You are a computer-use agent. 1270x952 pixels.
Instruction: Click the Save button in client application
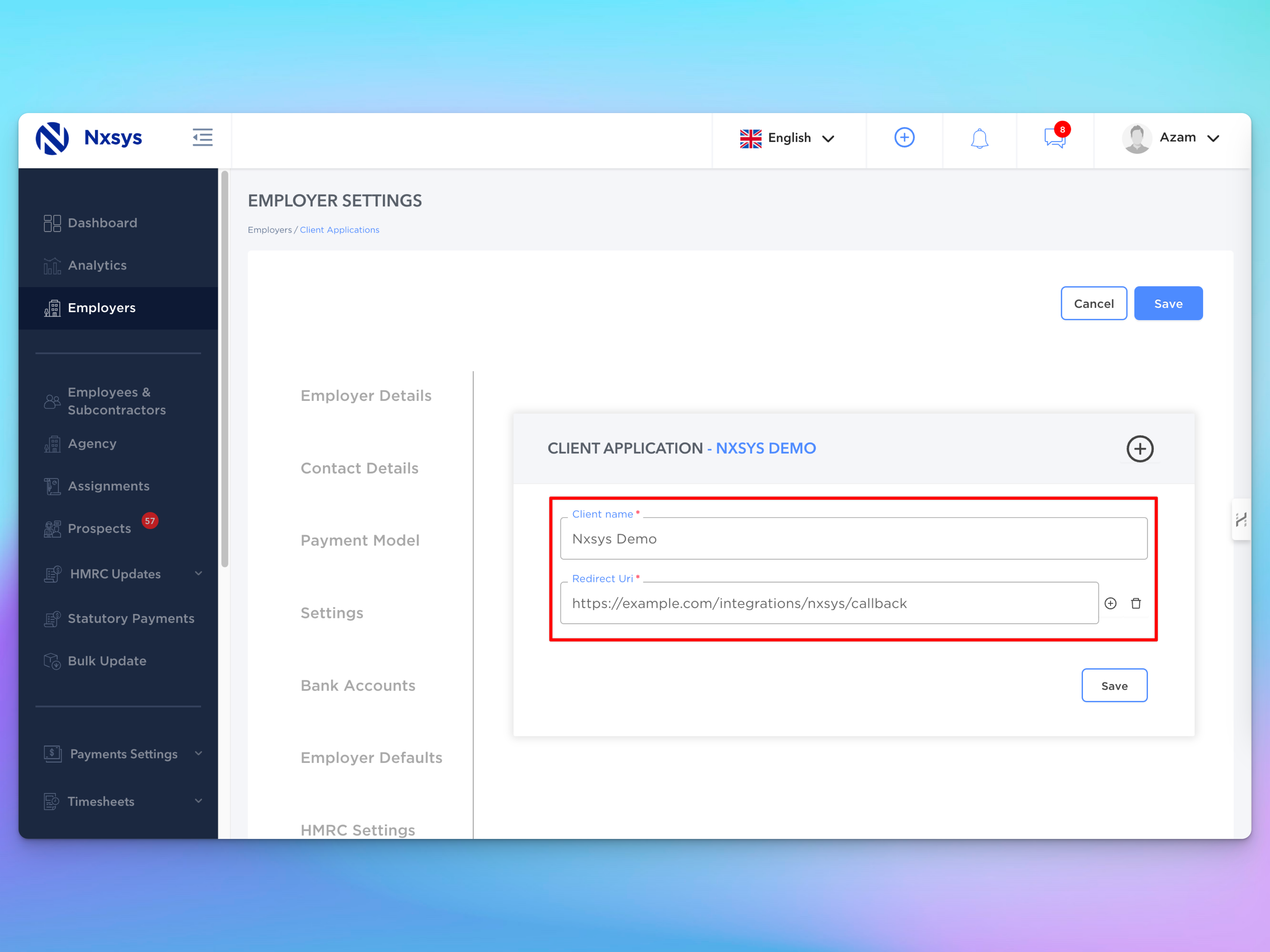(x=1114, y=685)
